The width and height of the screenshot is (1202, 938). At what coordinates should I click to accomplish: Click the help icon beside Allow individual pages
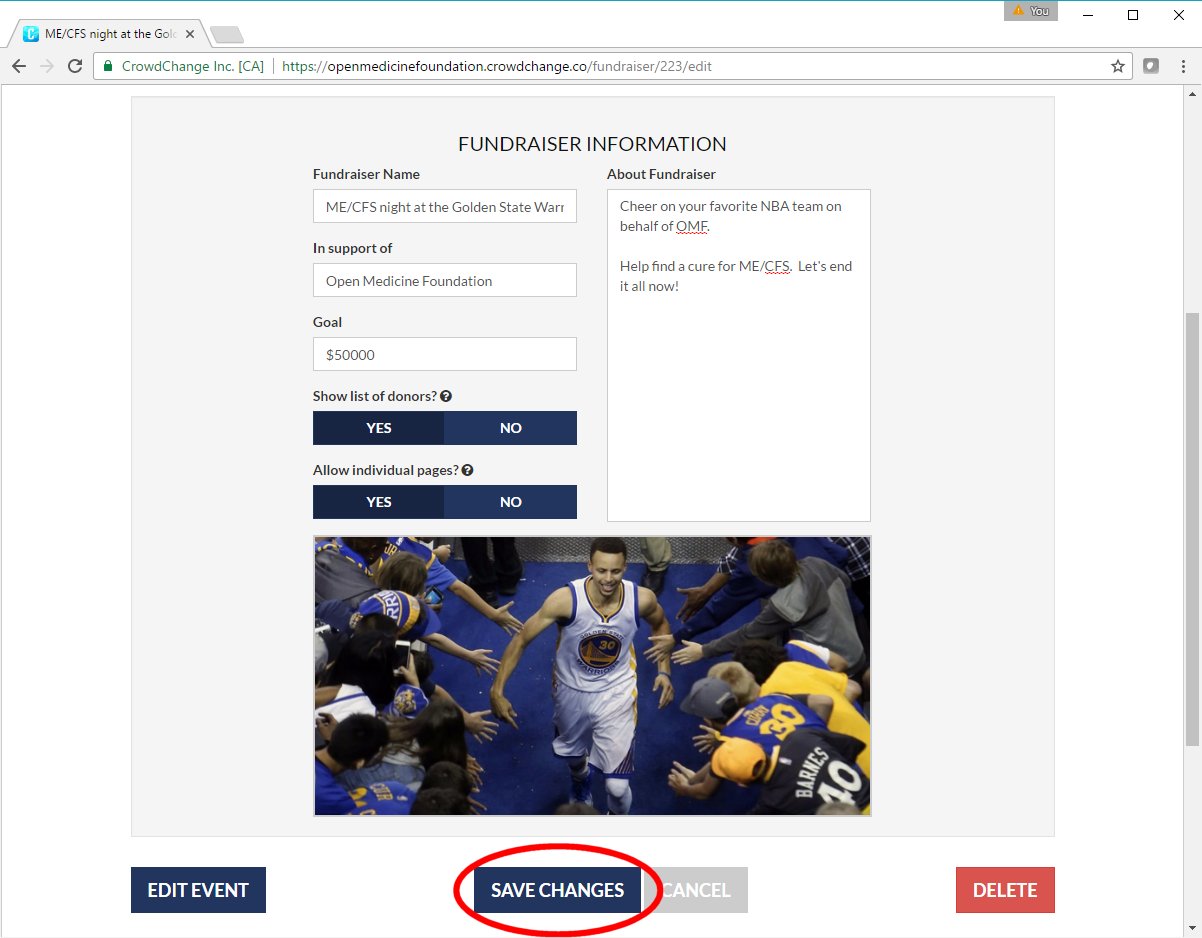[467, 470]
